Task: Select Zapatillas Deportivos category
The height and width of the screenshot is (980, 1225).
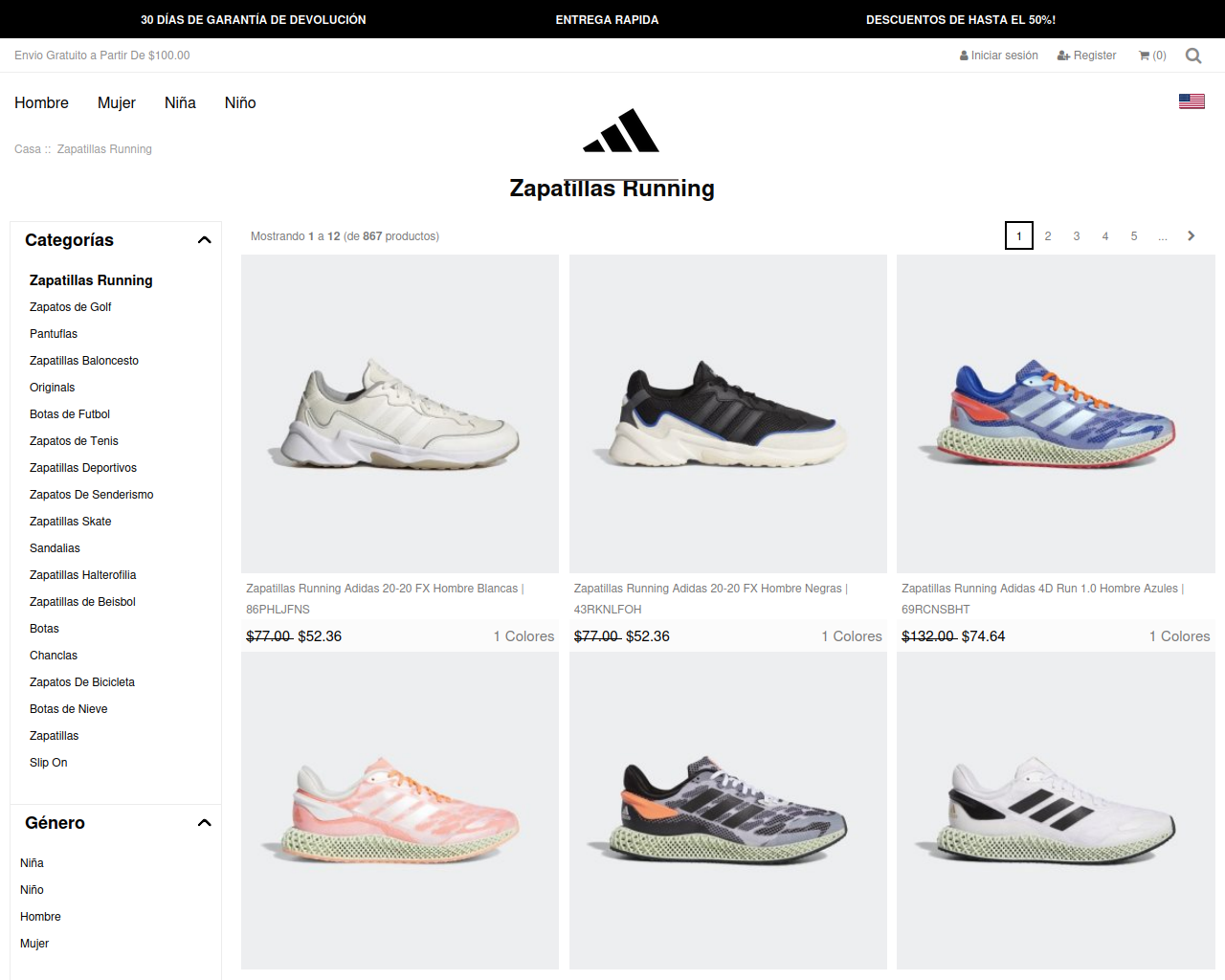Action: point(83,468)
